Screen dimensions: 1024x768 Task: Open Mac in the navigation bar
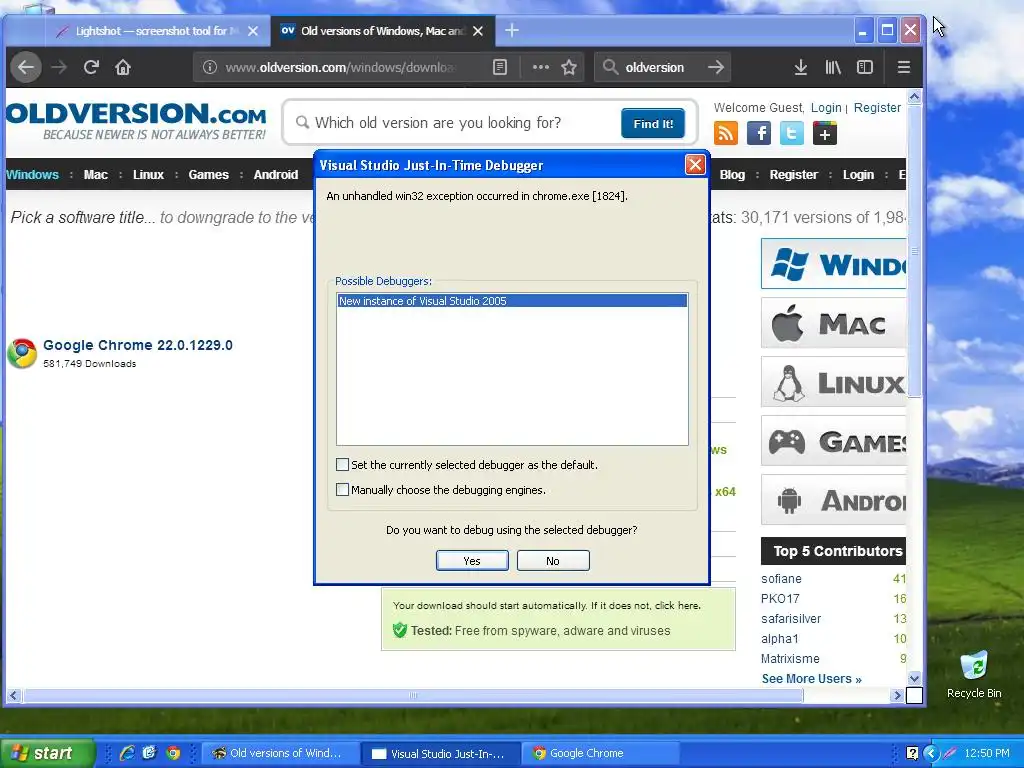click(95, 174)
